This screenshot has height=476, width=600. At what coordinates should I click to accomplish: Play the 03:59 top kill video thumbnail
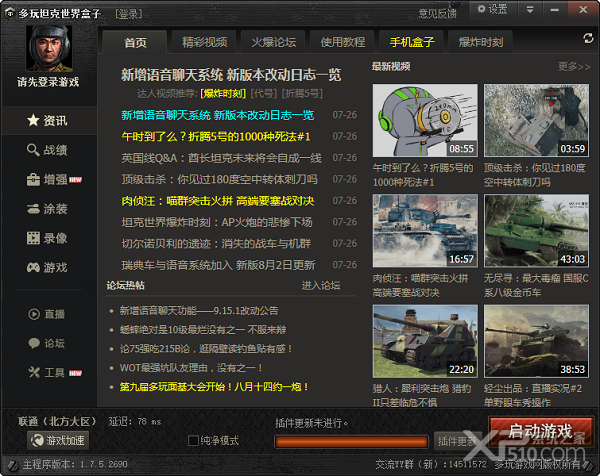(536, 121)
